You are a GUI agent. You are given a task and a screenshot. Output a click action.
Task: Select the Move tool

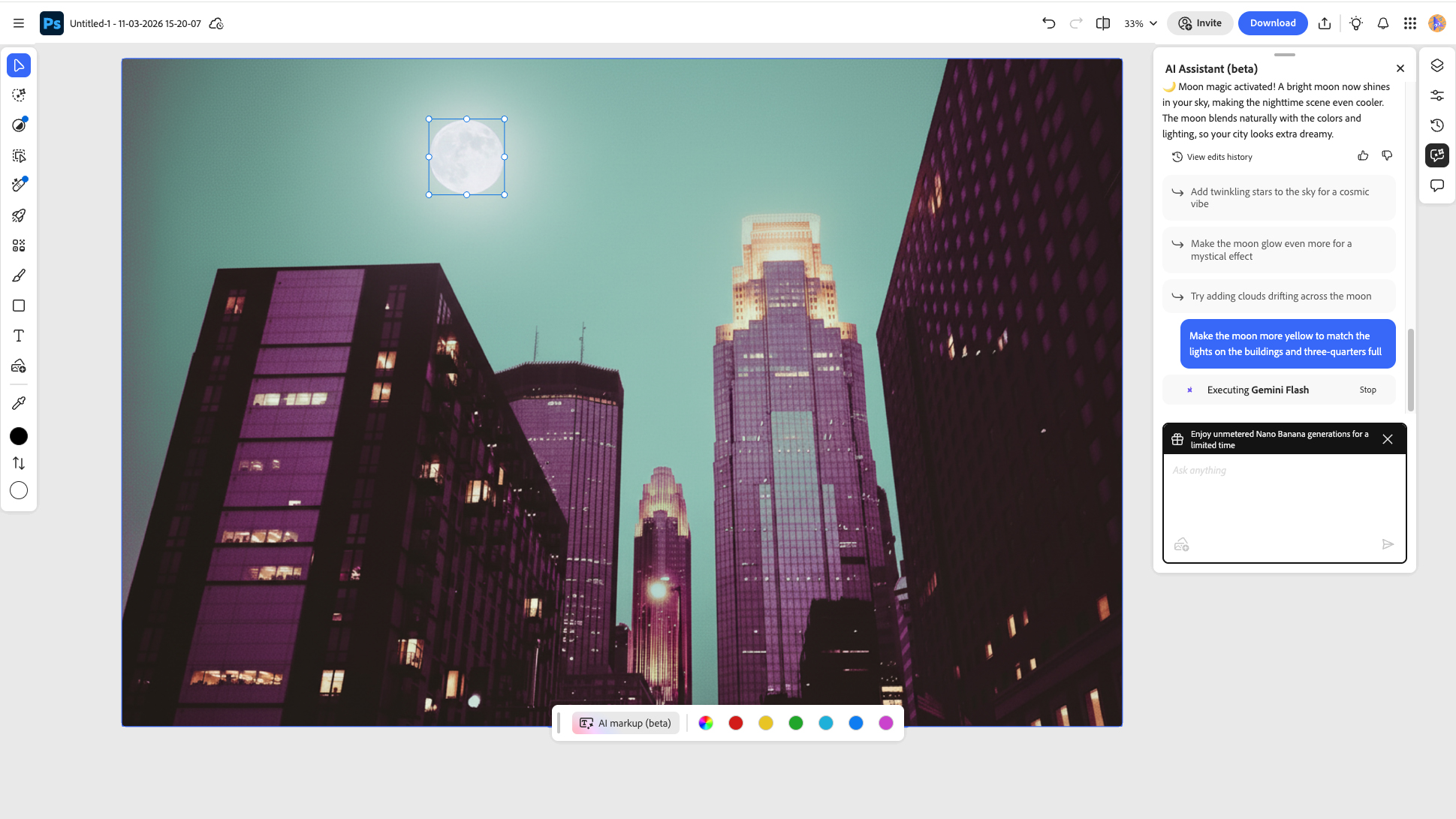click(19, 65)
